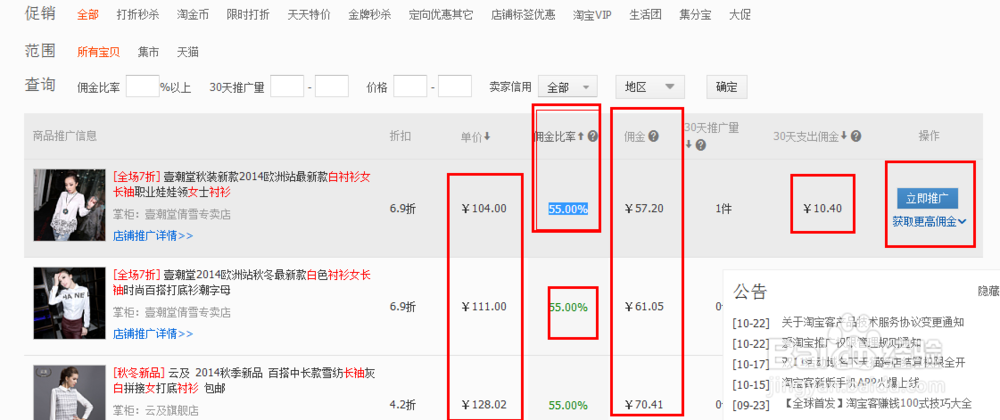Expand the 获取更高佣金 dropdown

coord(929,221)
